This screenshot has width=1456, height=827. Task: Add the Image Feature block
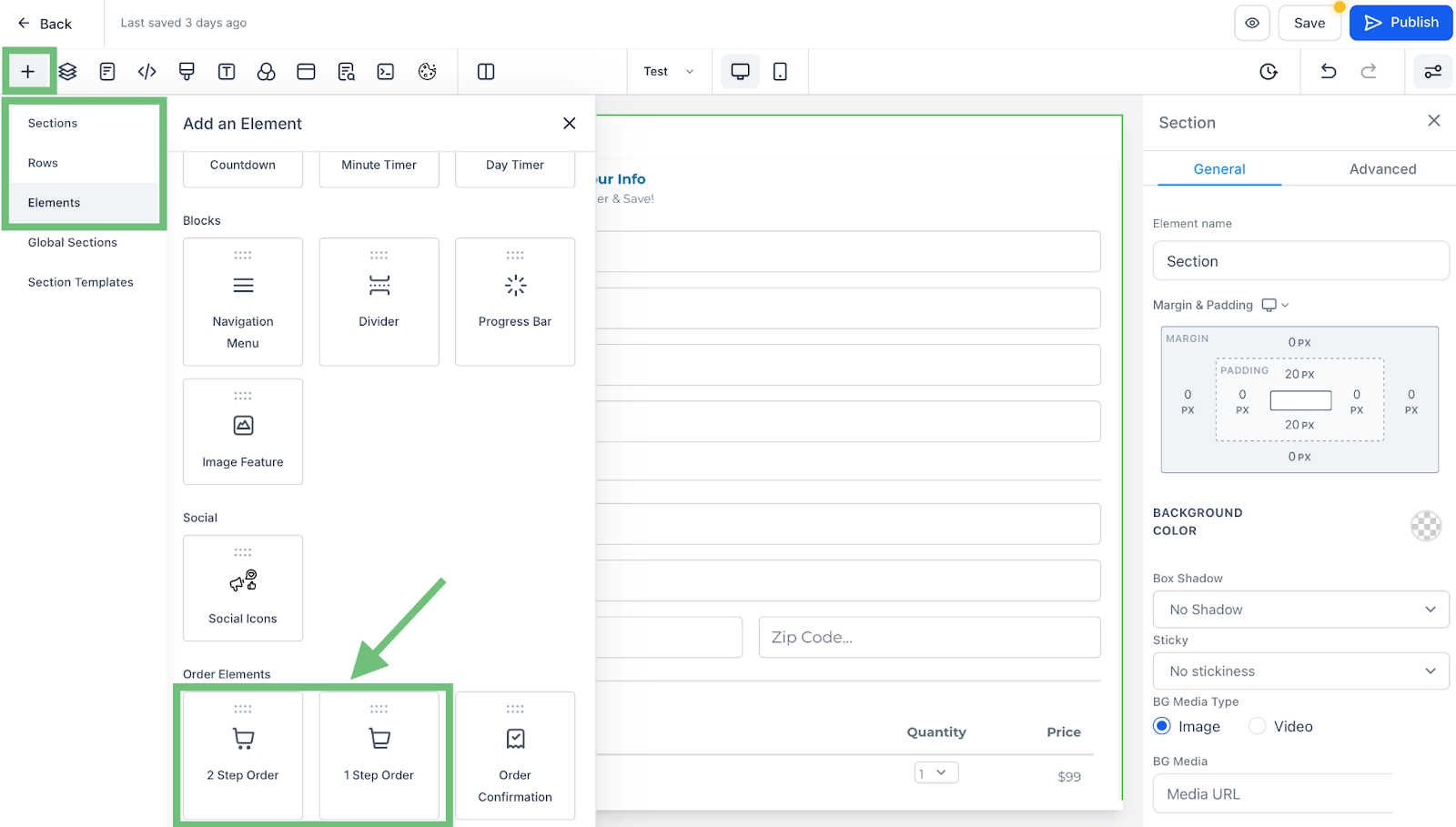[x=243, y=432]
